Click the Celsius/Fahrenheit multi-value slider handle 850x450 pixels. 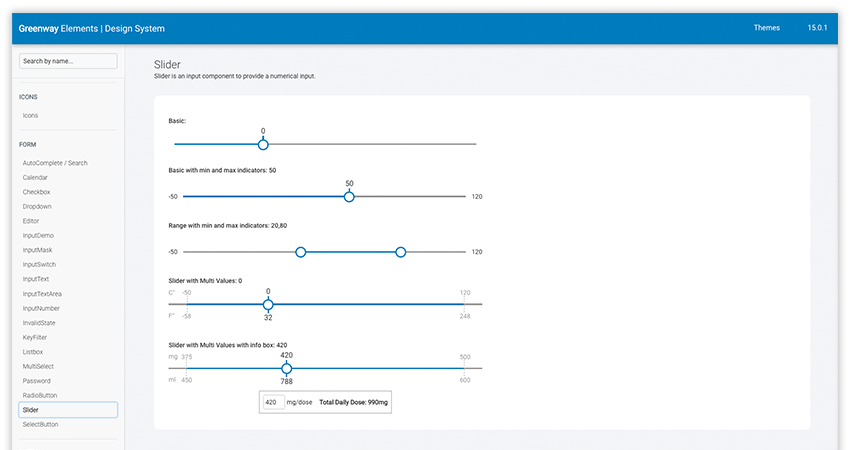click(x=268, y=304)
